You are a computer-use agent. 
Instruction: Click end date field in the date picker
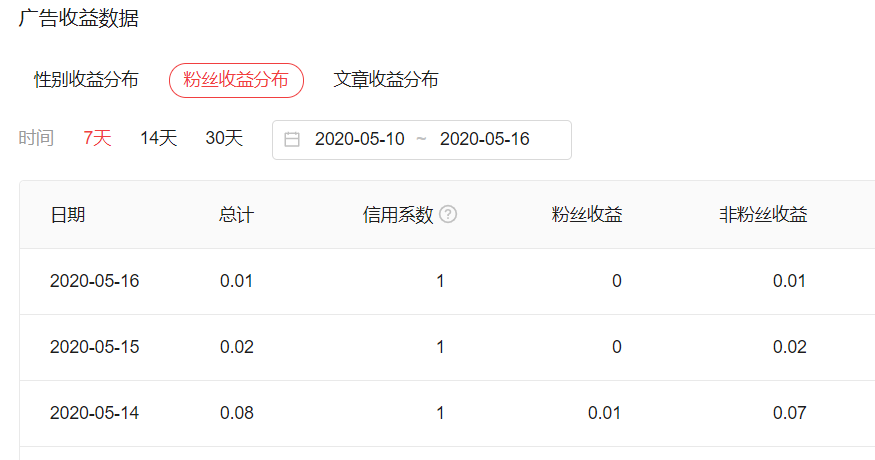(x=485, y=140)
